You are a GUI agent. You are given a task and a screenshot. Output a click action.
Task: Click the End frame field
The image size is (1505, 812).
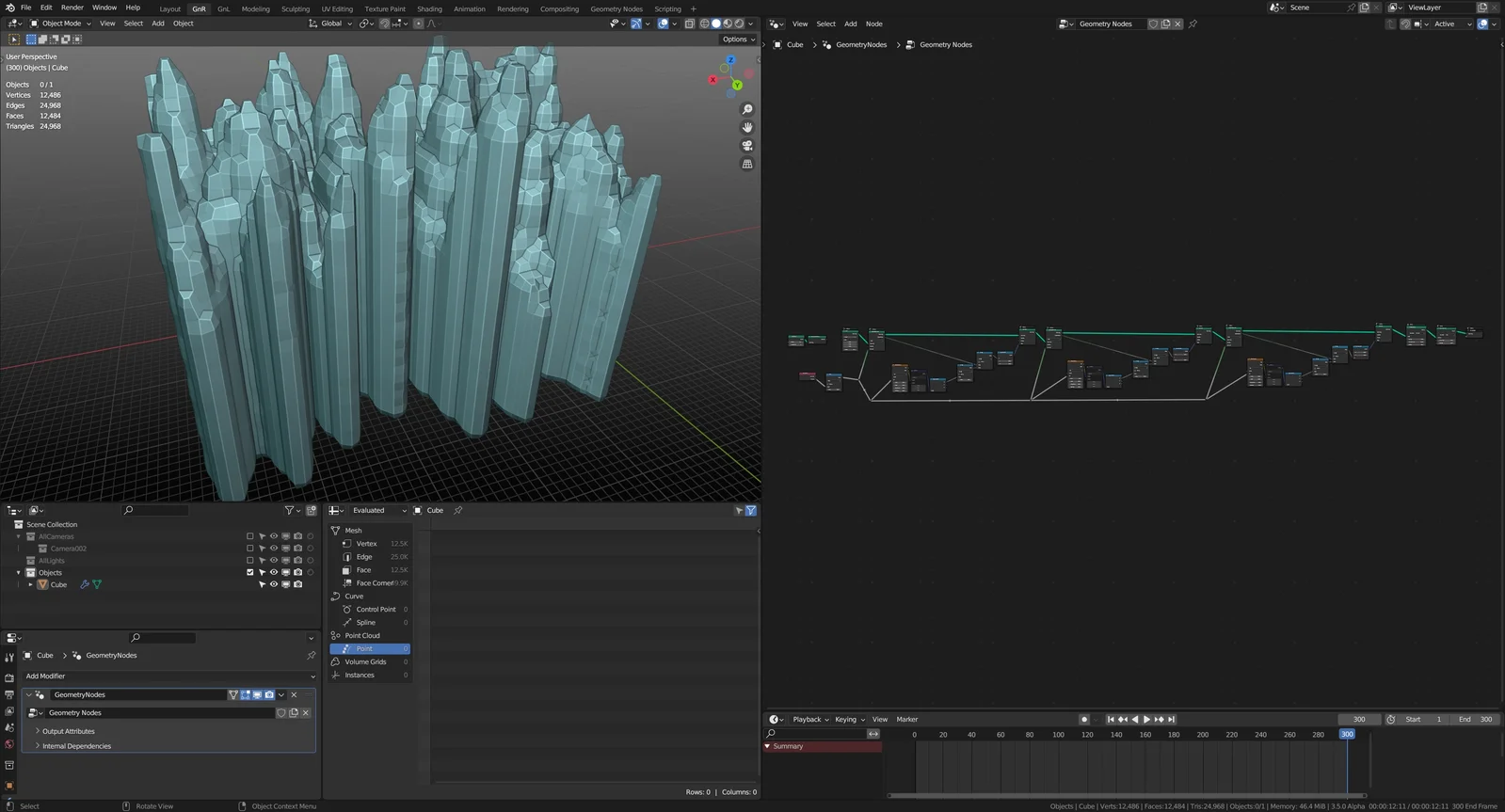1475,720
